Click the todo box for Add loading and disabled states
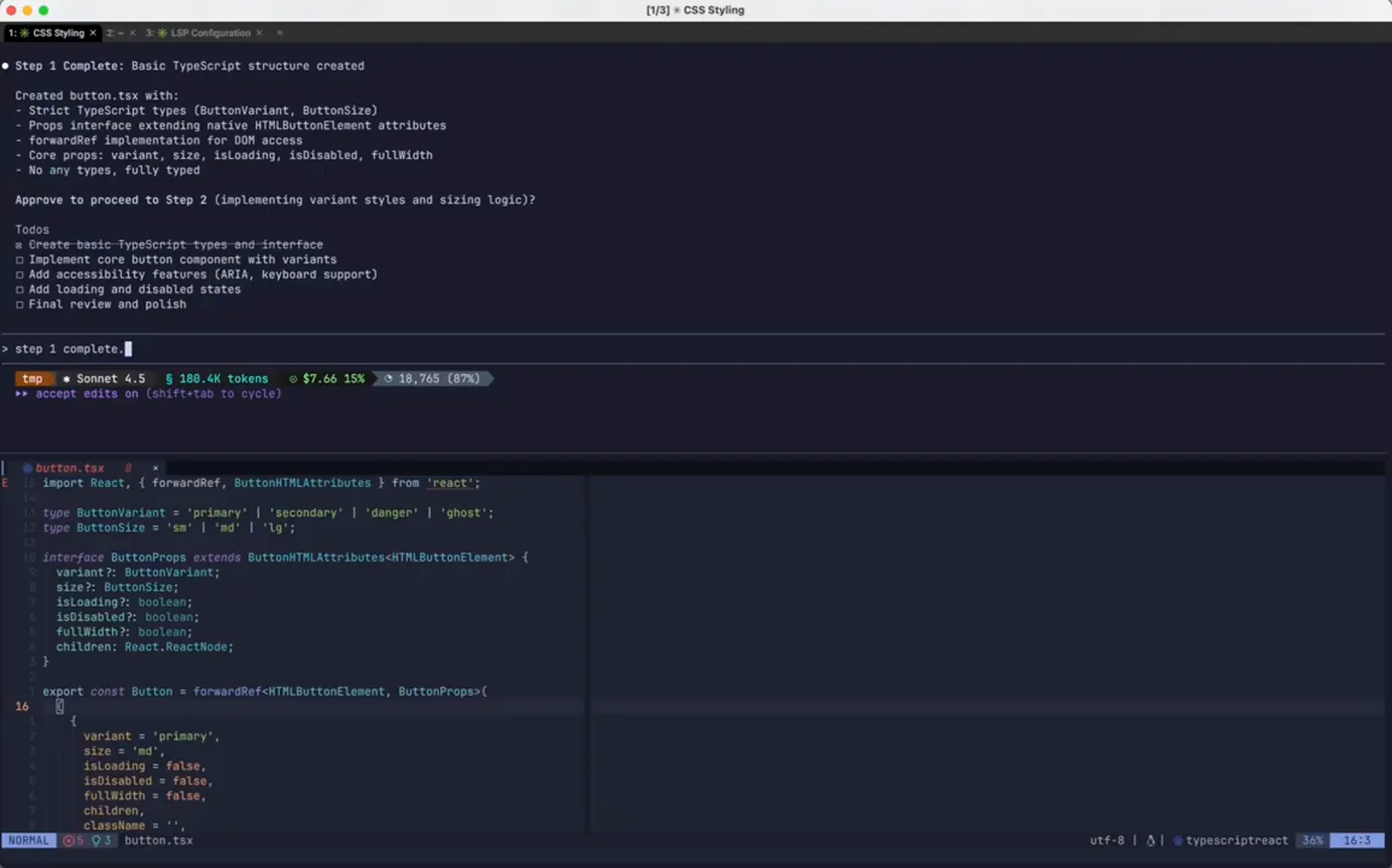 pos(19,290)
